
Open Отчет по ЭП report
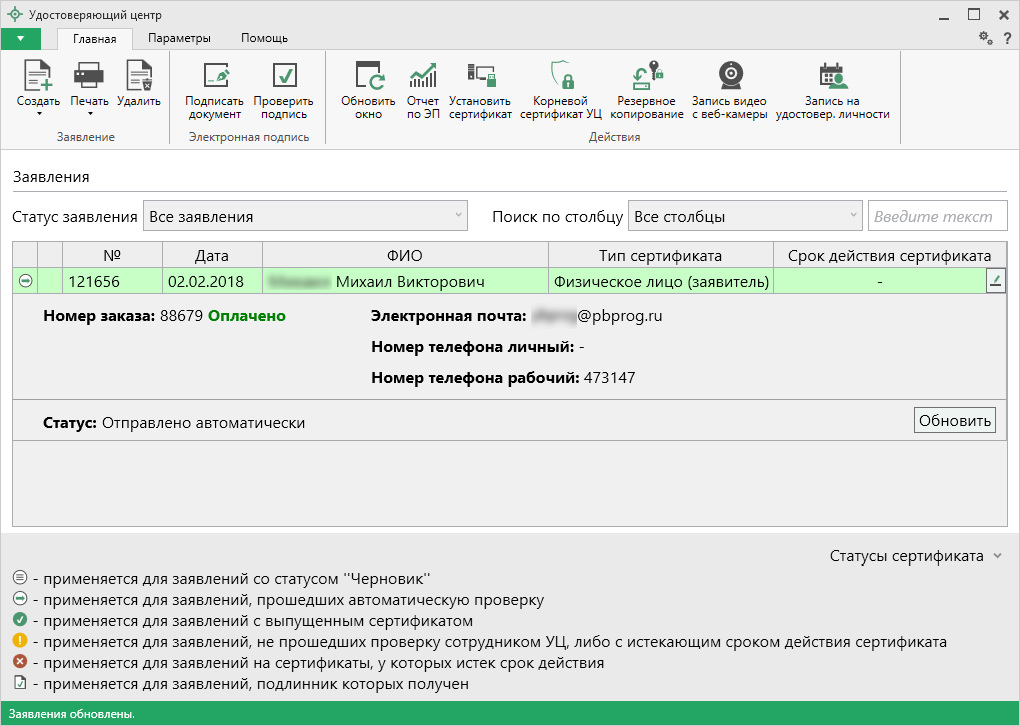423,77
